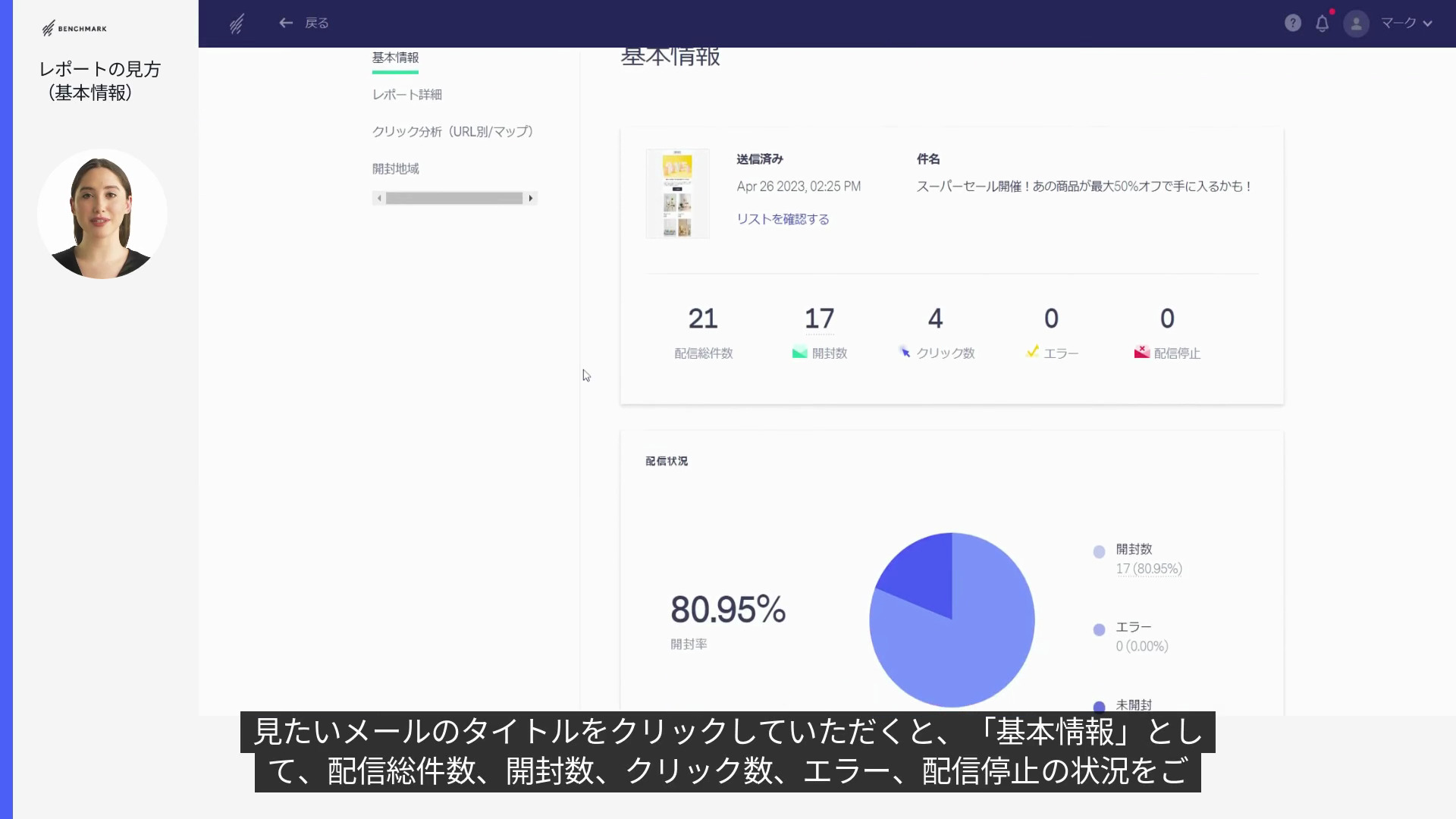Open the help question mark icon
Screen dimensions: 1456x819
pyautogui.click(x=1291, y=23)
